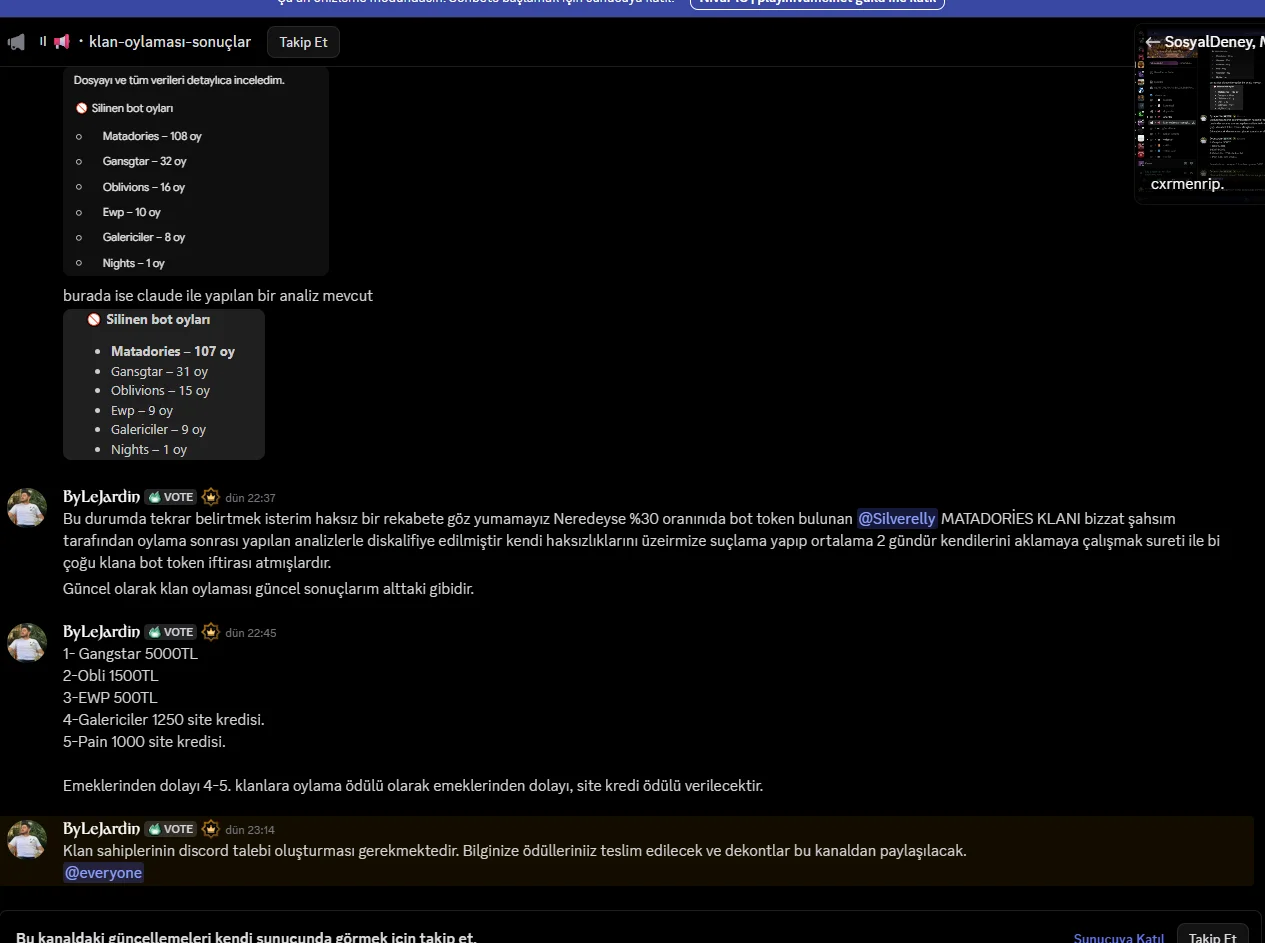The width and height of the screenshot is (1265, 943).
Task: Open ByLeJardin's avatar on the 23:14 message
Action: (x=27, y=840)
